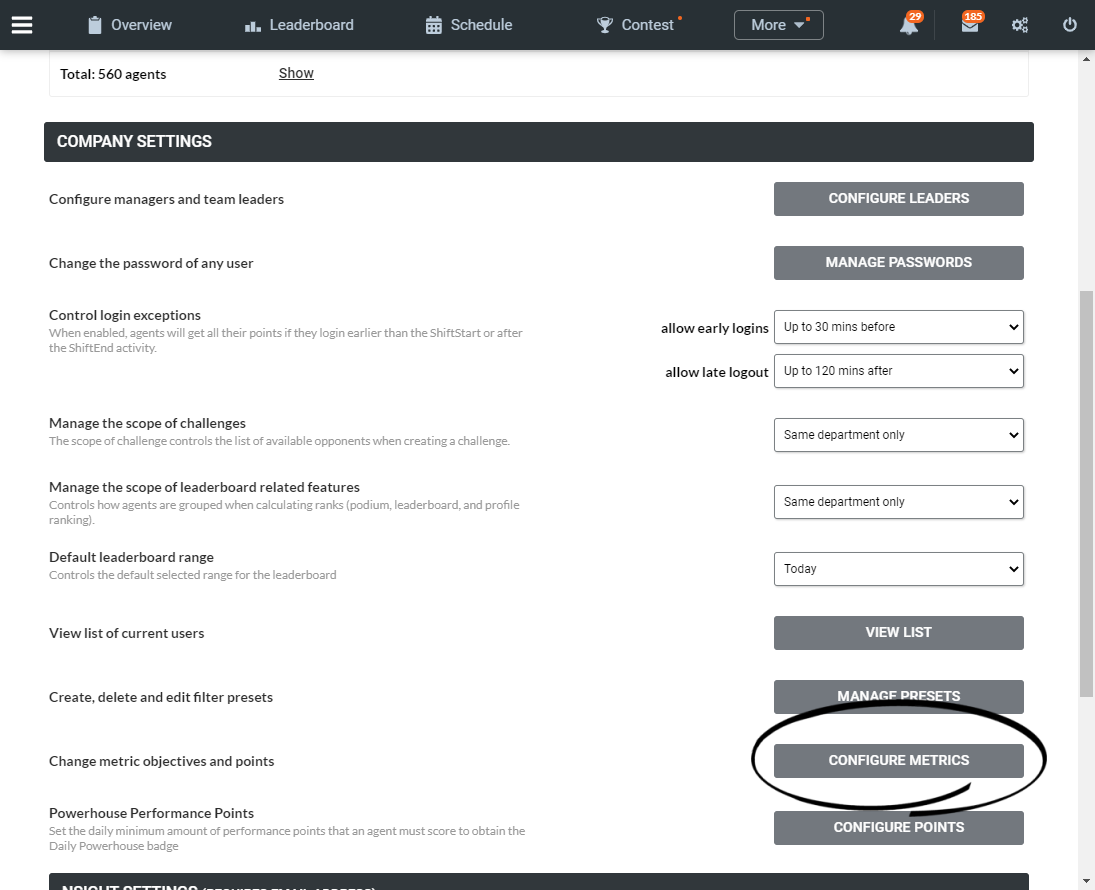Go to the Schedule tab

[469, 25]
